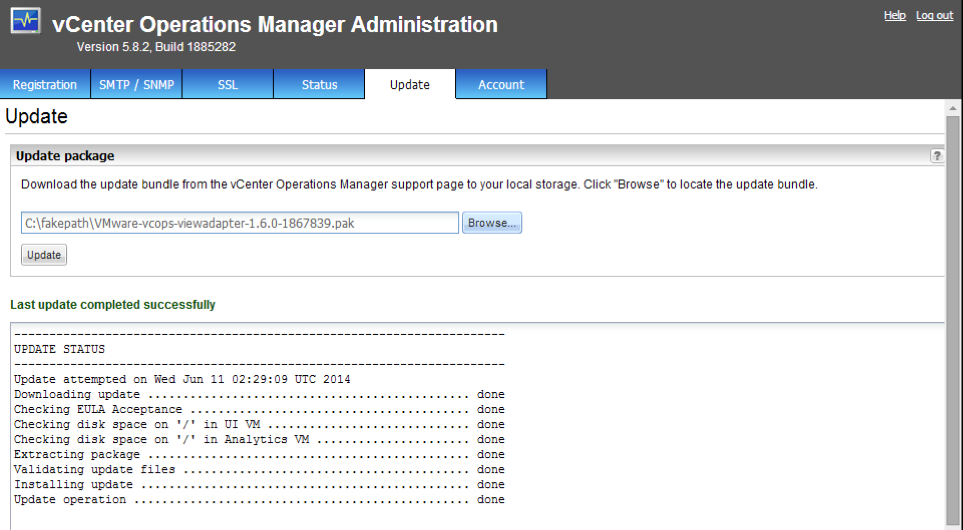963x530 pixels.
Task: Open the Help link in header
Action: point(895,15)
